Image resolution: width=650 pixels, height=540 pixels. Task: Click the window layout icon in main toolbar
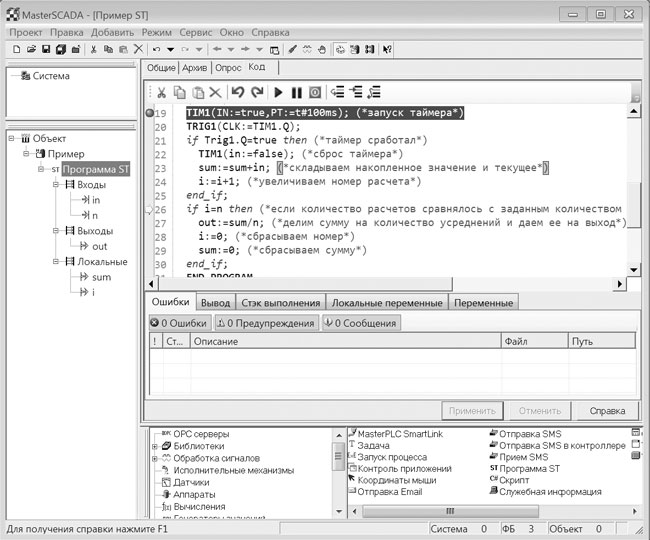point(274,50)
